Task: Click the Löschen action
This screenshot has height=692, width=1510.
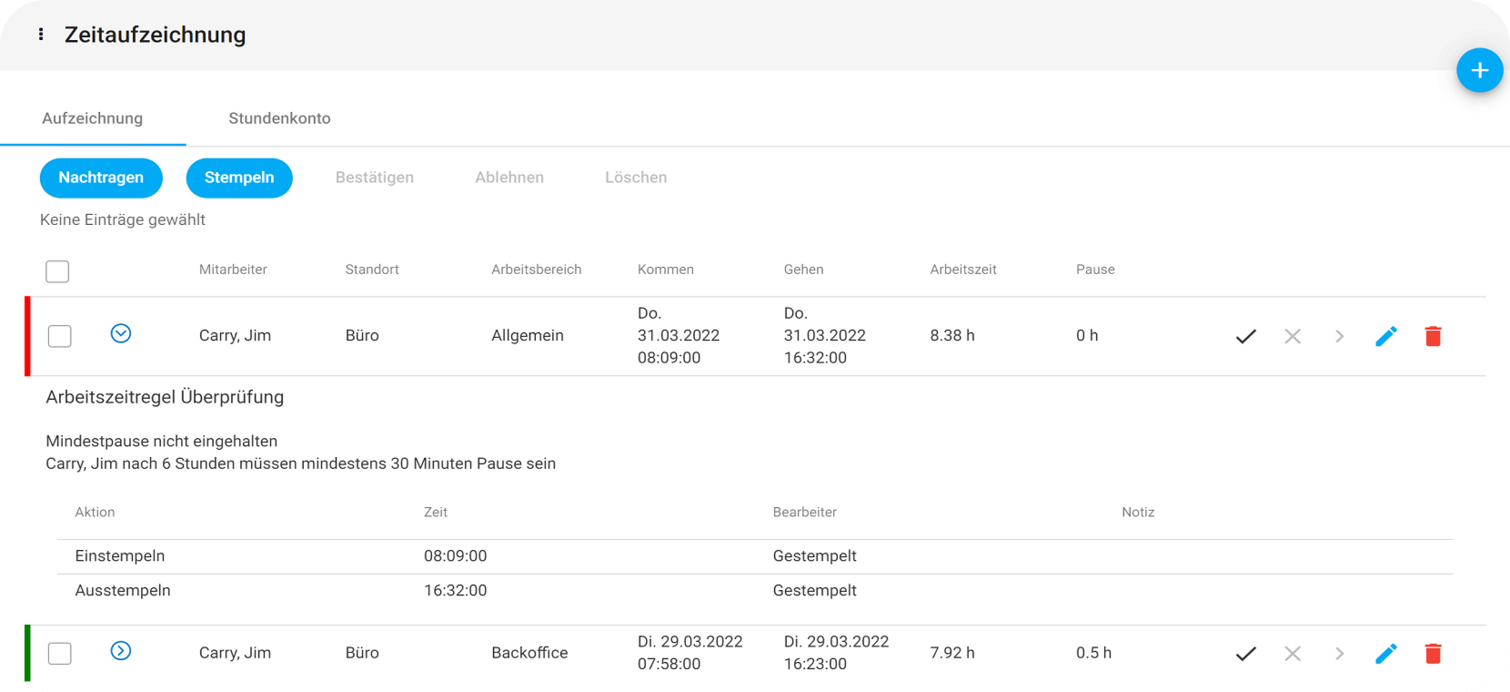Action: 636,178
